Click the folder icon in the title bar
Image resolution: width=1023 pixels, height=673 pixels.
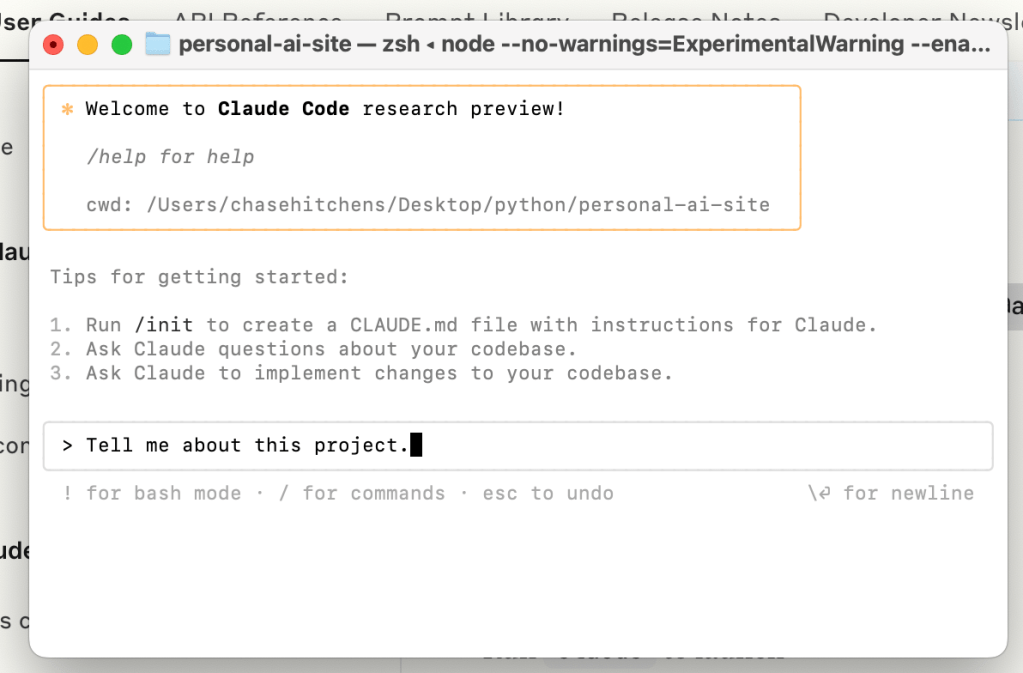[x=158, y=44]
